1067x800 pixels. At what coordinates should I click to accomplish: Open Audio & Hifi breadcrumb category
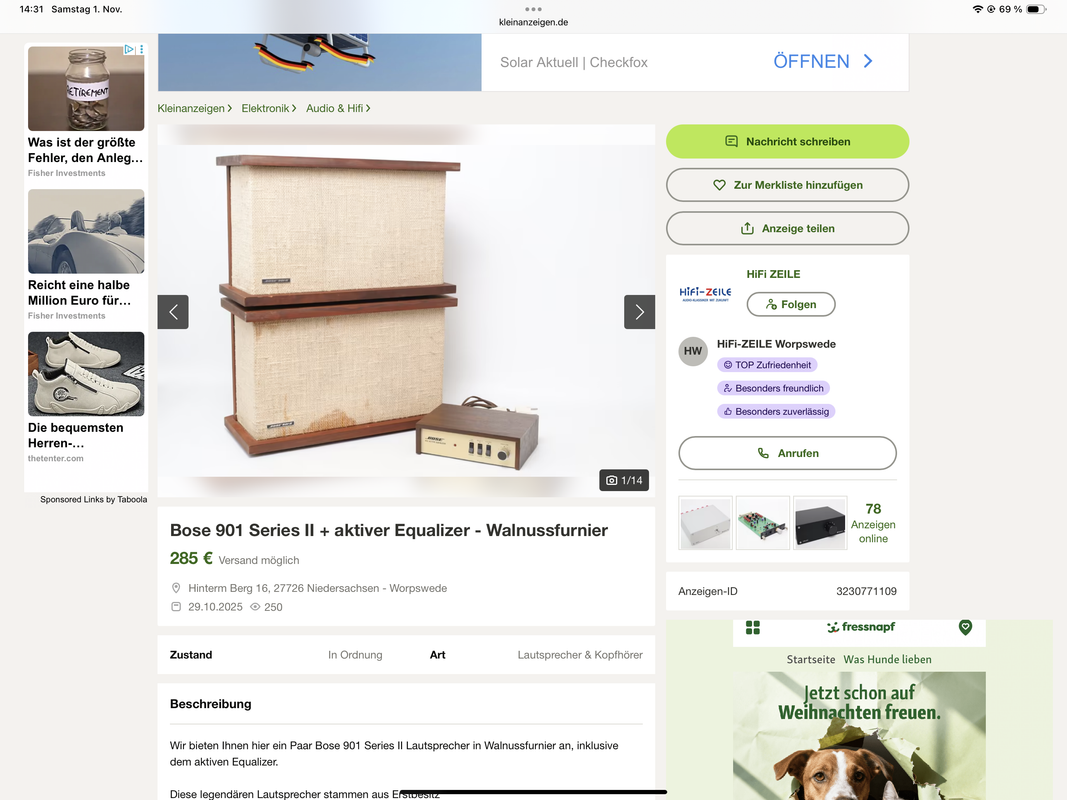tap(338, 108)
